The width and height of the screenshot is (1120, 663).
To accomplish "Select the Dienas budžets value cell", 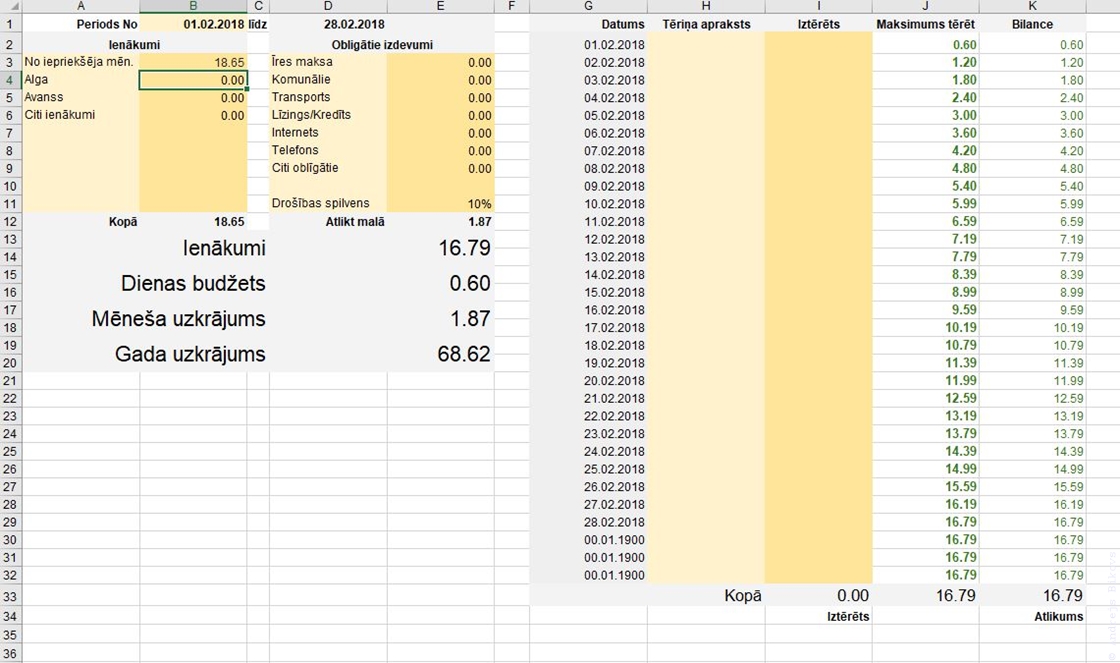I will pyautogui.click(x=440, y=284).
